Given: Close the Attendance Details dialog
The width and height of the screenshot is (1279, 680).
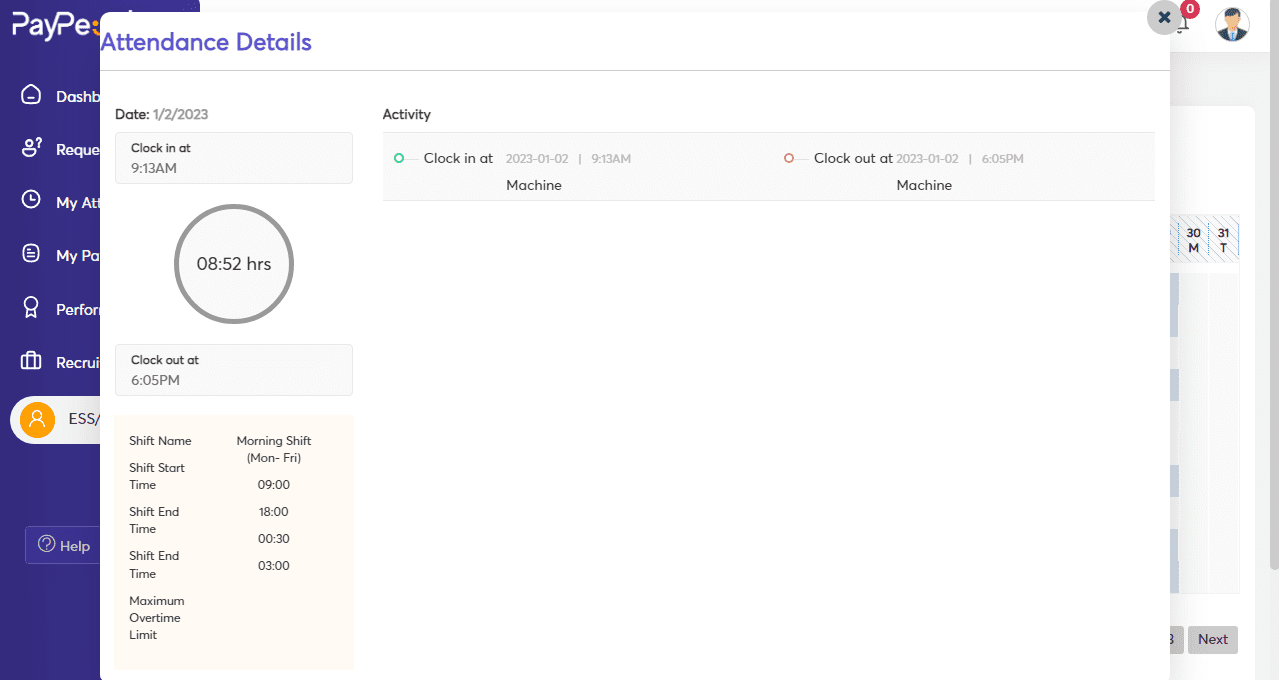Looking at the screenshot, I should coord(1164,18).
